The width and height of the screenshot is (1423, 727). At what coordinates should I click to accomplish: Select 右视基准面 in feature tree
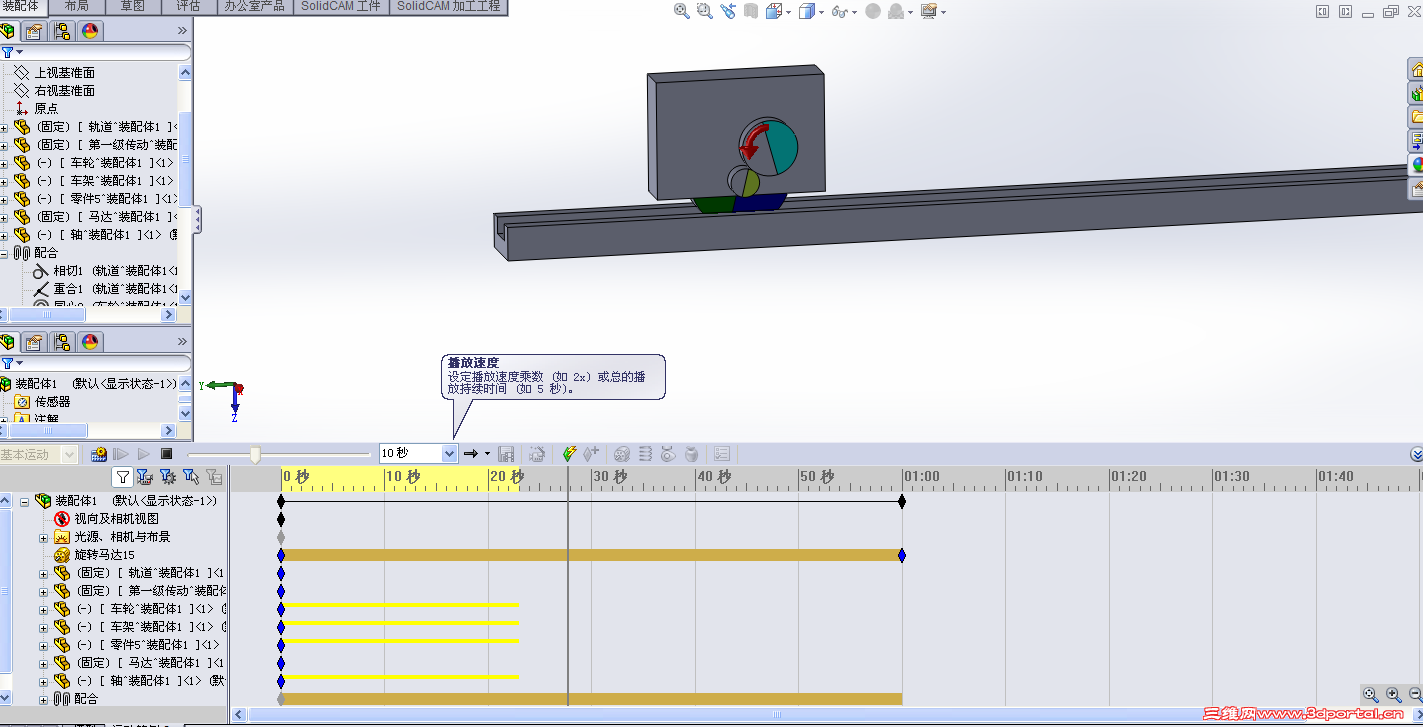[65, 90]
